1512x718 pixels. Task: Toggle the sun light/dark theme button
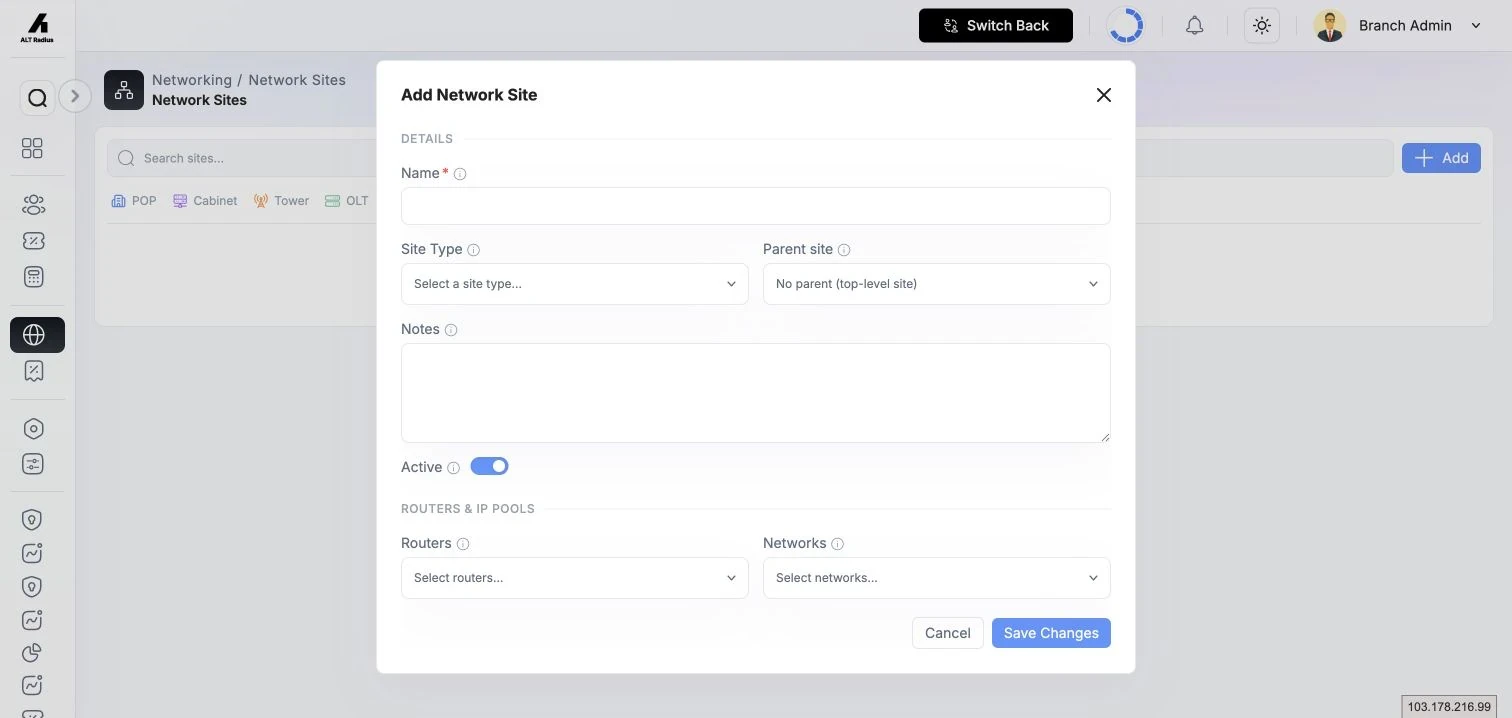pyautogui.click(x=1262, y=26)
